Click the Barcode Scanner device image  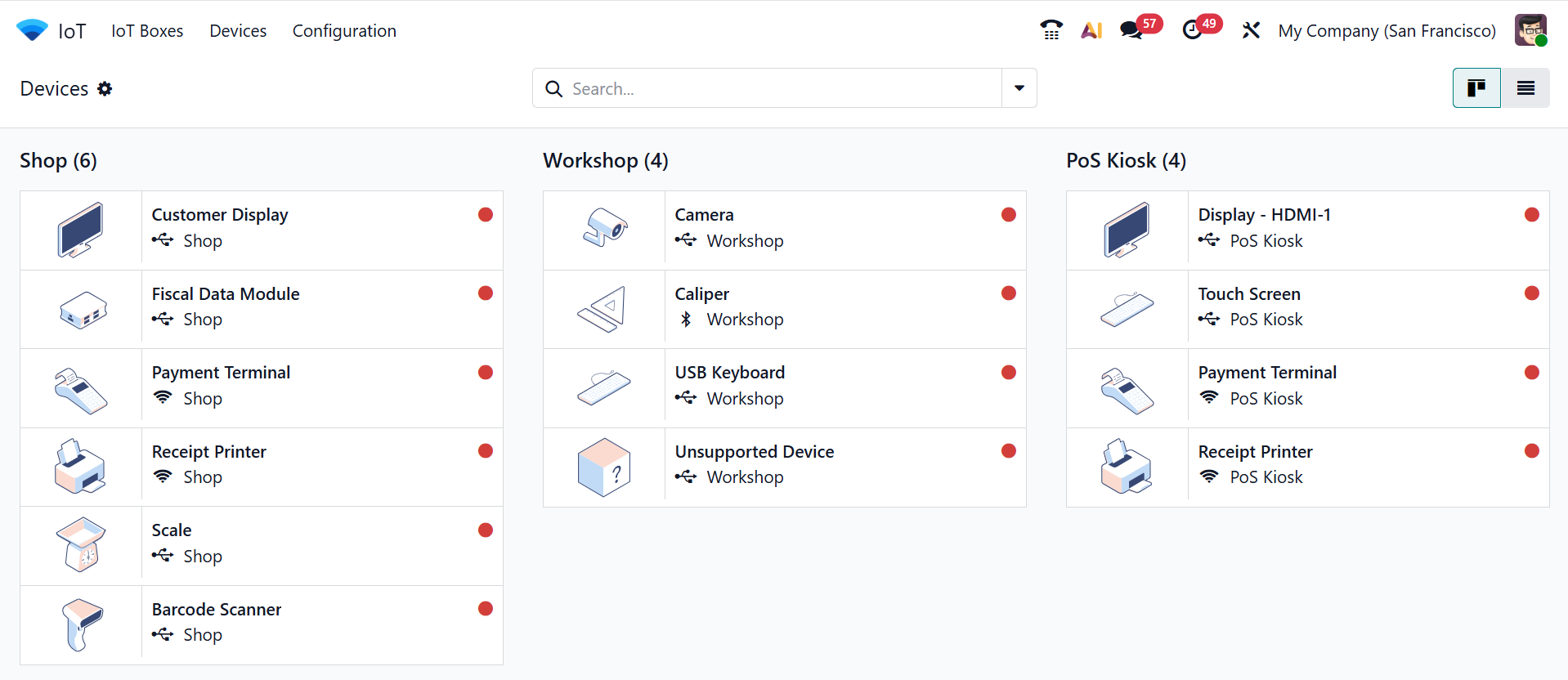[81, 624]
